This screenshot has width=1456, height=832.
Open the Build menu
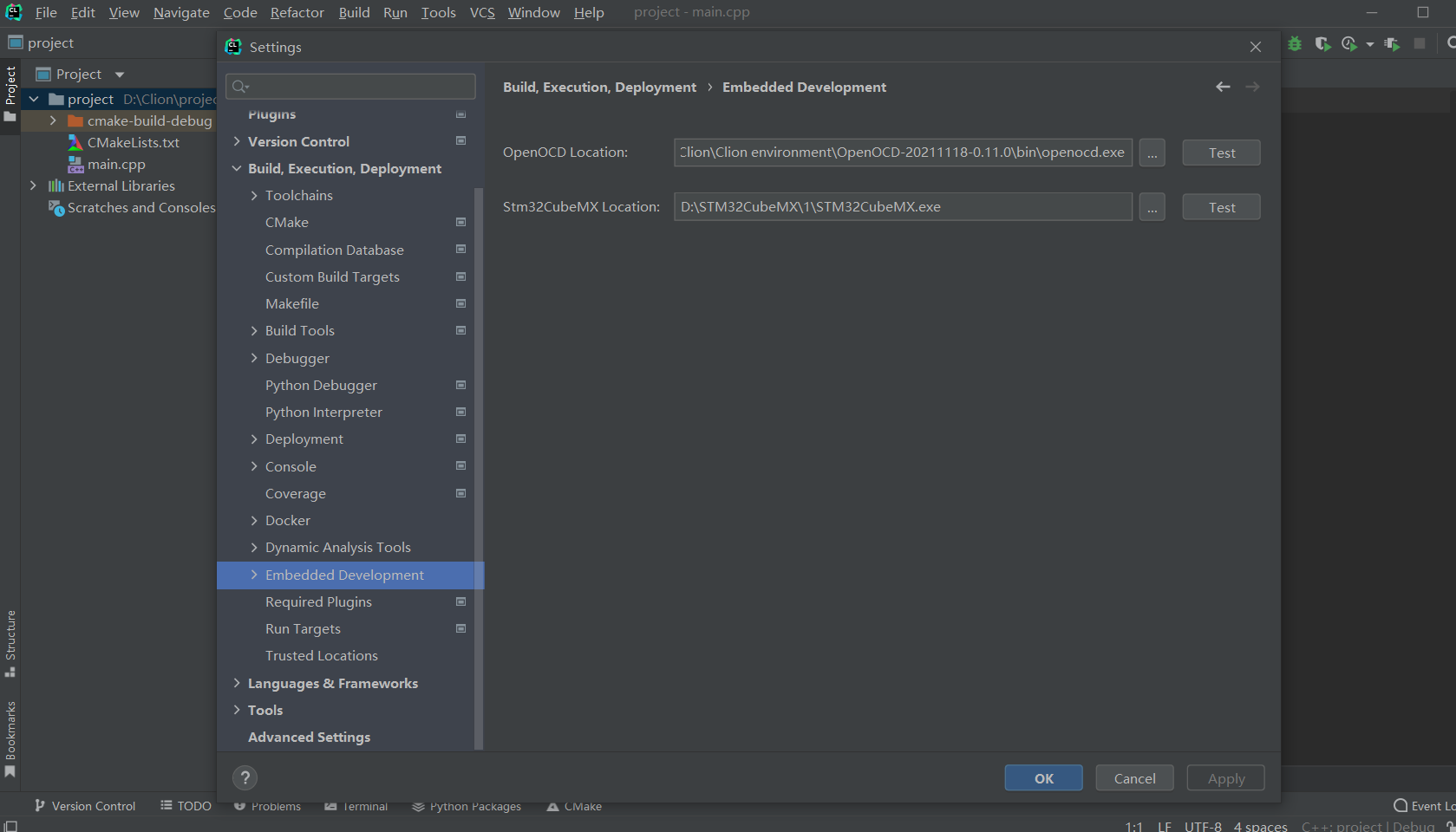[x=354, y=12]
